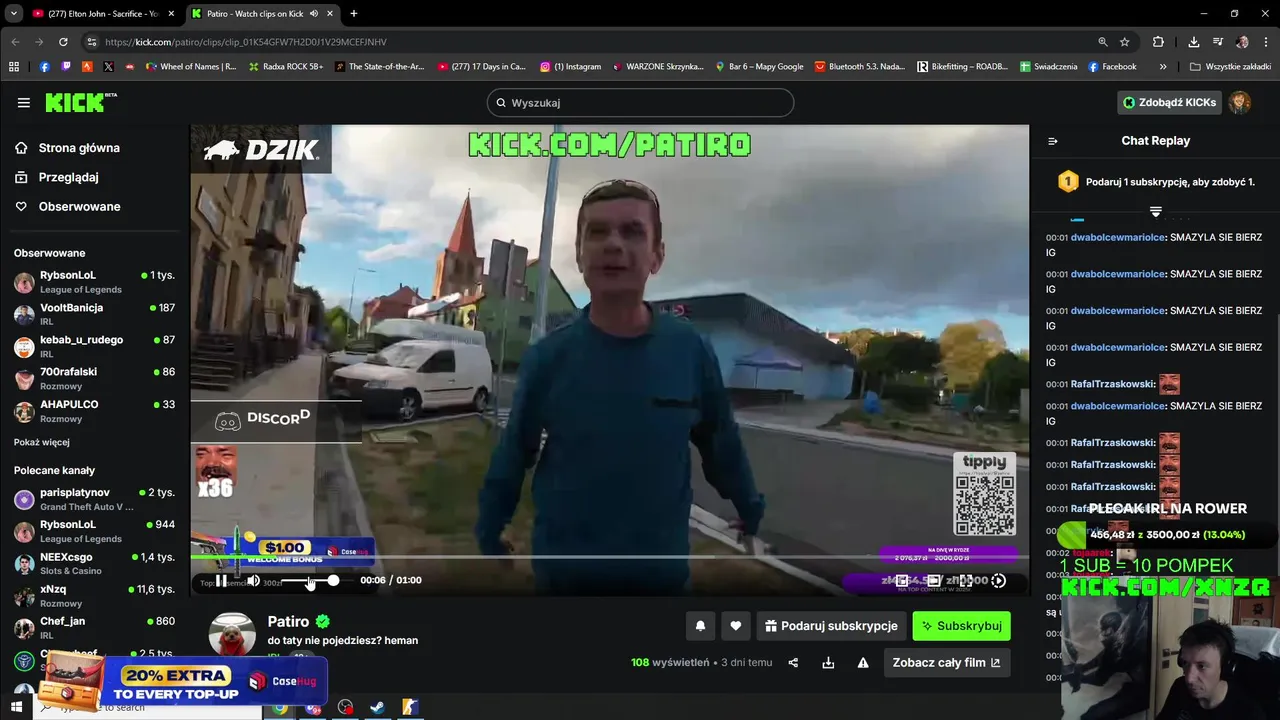Report the clip with warning icon

(x=863, y=662)
